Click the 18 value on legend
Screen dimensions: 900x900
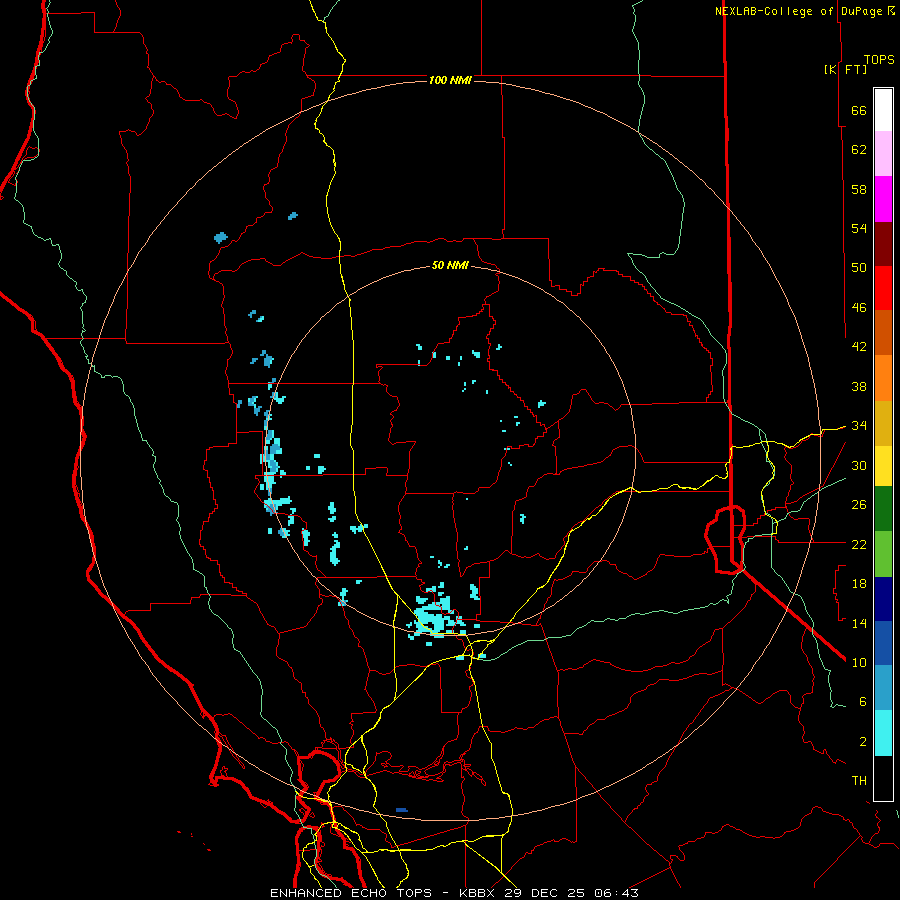(859, 584)
